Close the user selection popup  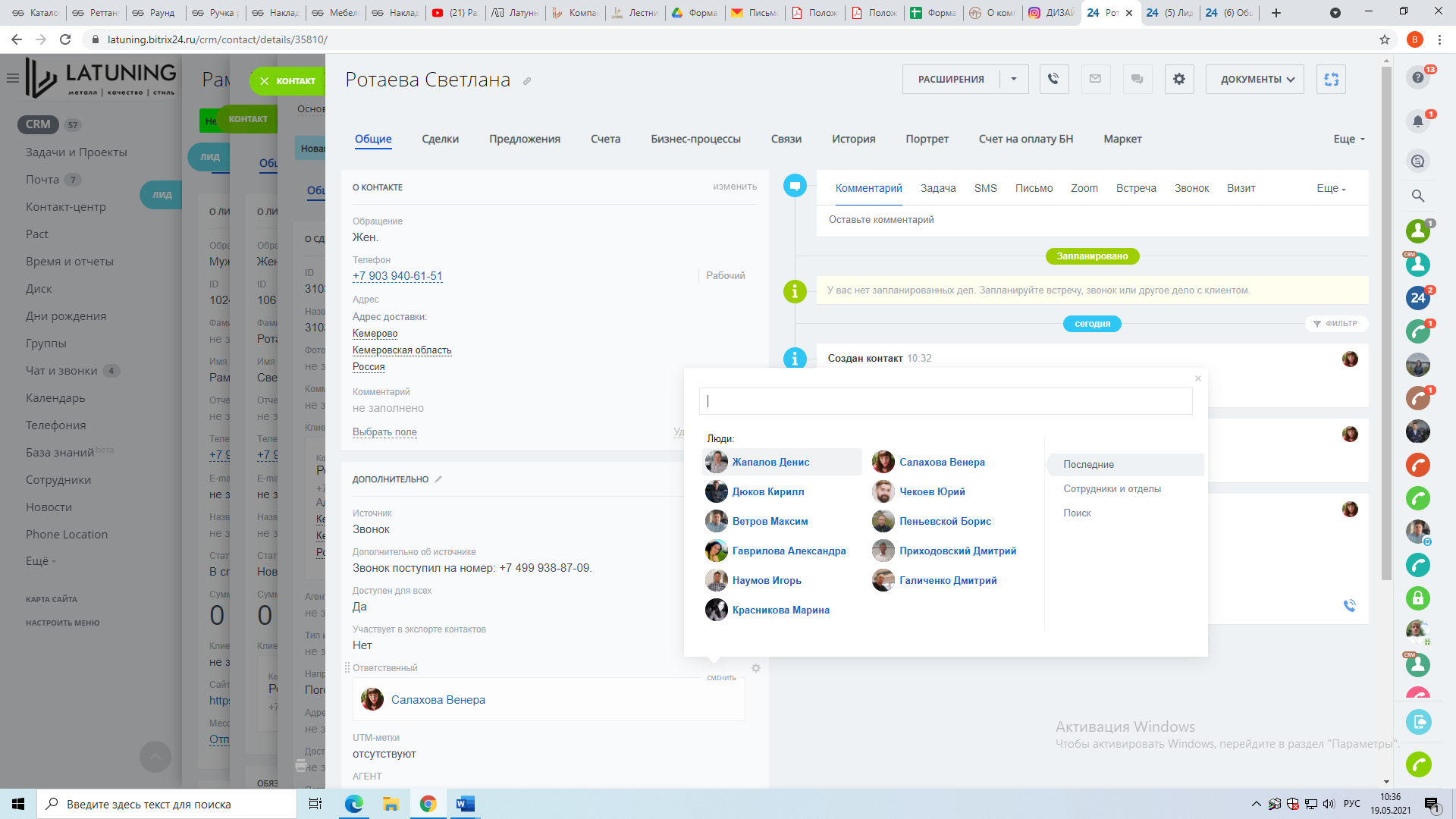point(1198,378)
